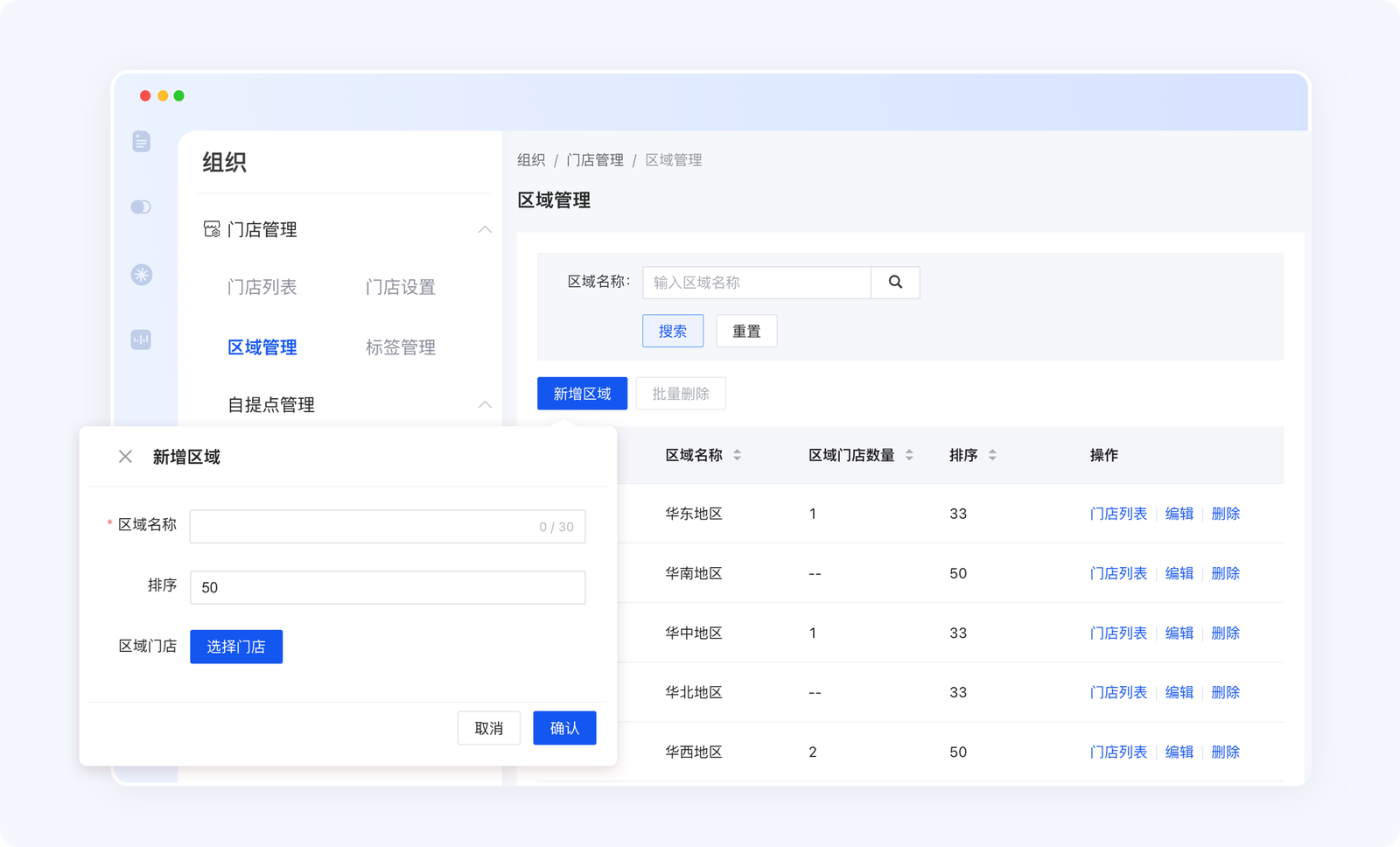Click the sort arrows next to 排序 column

pyautogui.click(x=992, y=454)
